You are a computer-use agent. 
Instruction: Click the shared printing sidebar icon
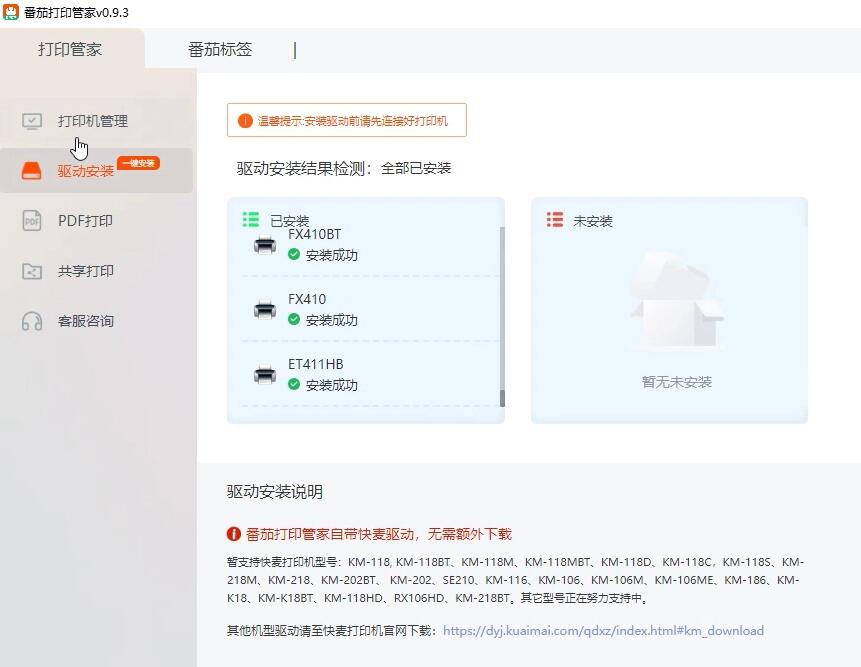pos(32,271)
